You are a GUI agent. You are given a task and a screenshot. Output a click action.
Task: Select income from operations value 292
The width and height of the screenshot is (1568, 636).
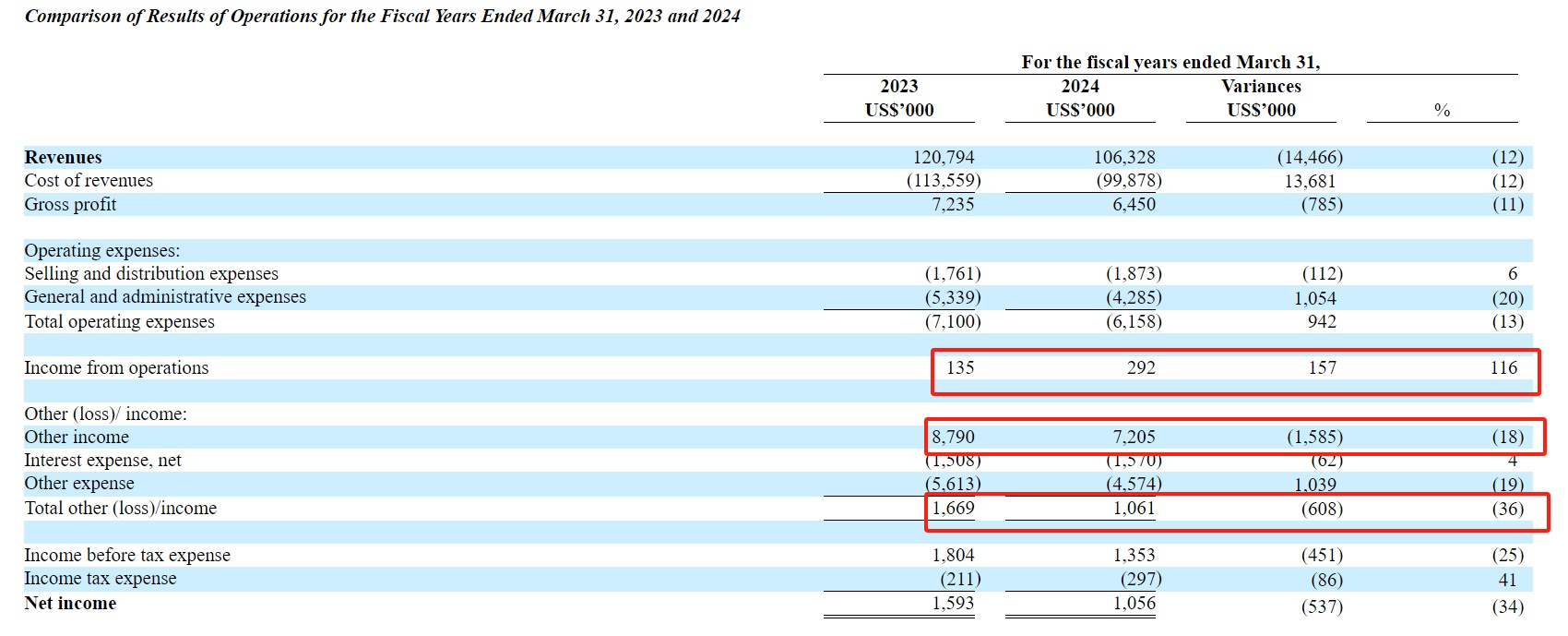point(1141,367)
